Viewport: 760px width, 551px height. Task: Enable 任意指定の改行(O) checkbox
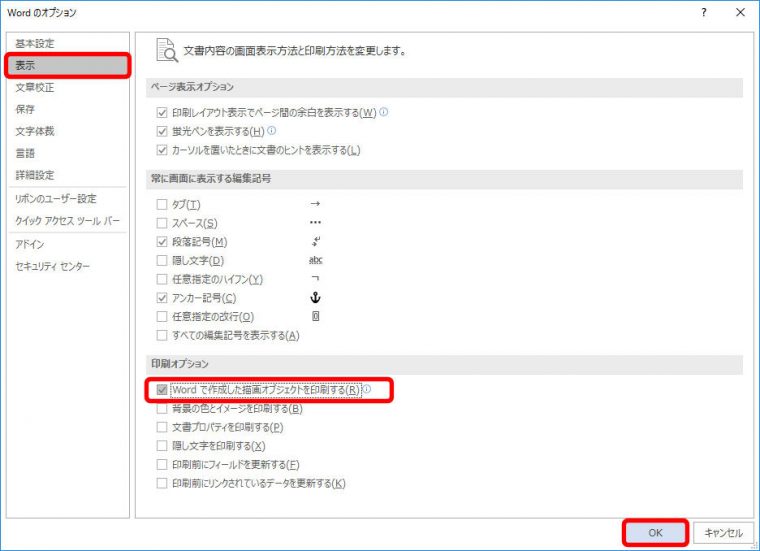tap(162, 316)
